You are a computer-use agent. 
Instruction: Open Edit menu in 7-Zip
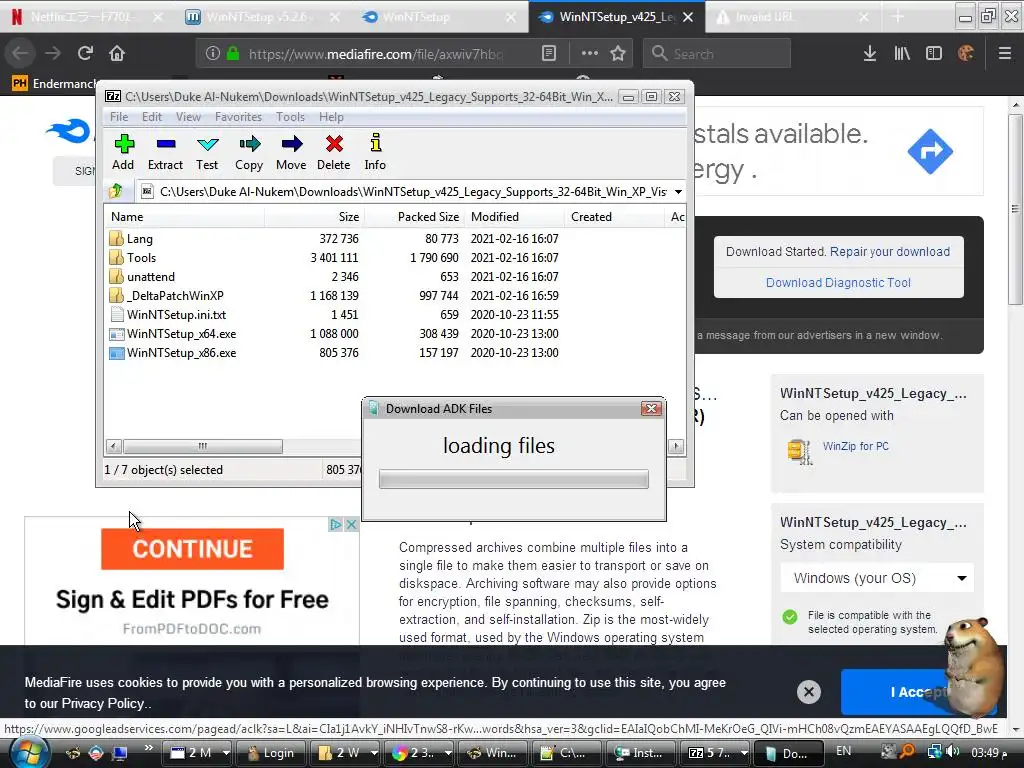click(152, 117)
